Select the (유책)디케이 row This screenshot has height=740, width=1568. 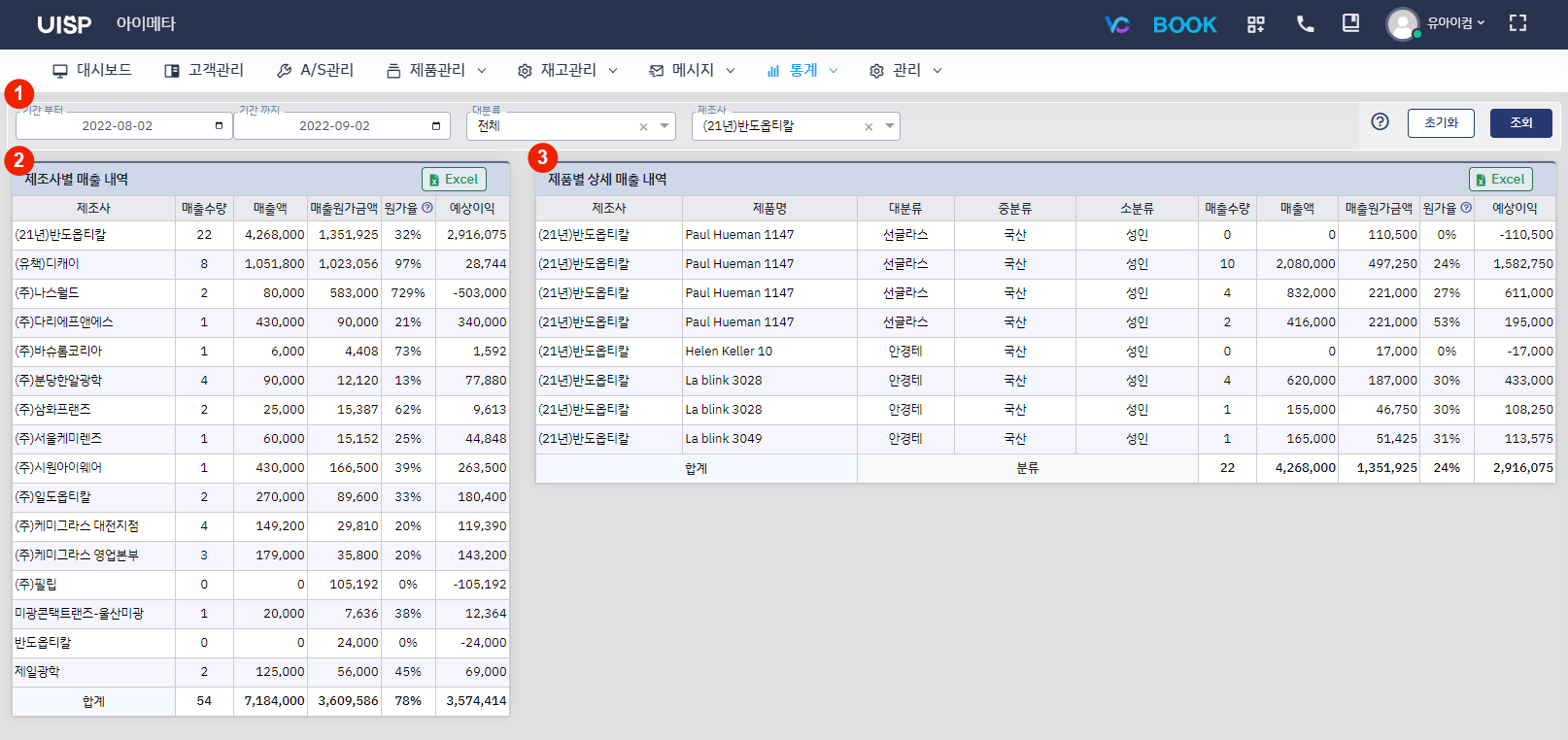click(260, 264)
